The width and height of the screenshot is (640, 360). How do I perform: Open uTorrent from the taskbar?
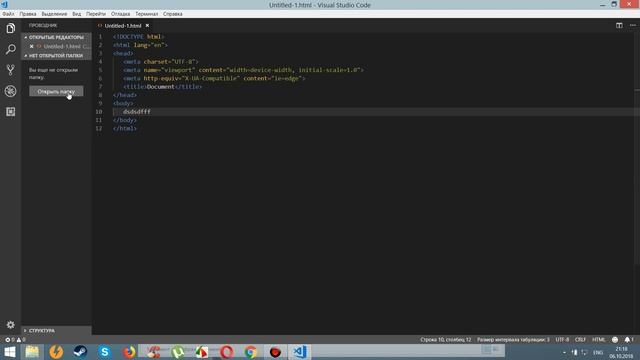coord(178,352)
